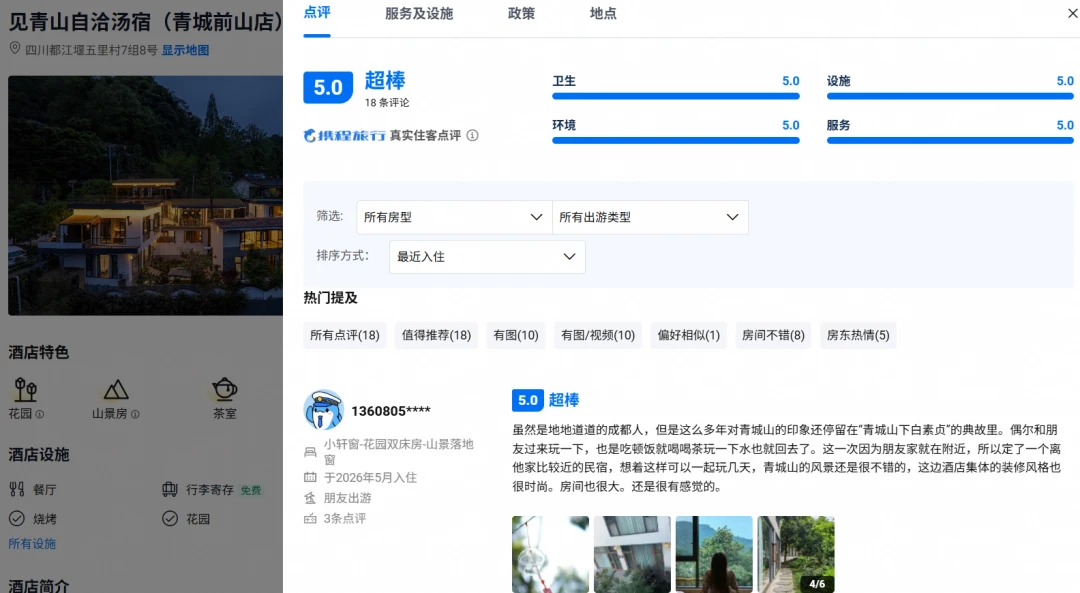
Task: Select the 房间不错(8) filter tag
Action: [x=773, y=335]
